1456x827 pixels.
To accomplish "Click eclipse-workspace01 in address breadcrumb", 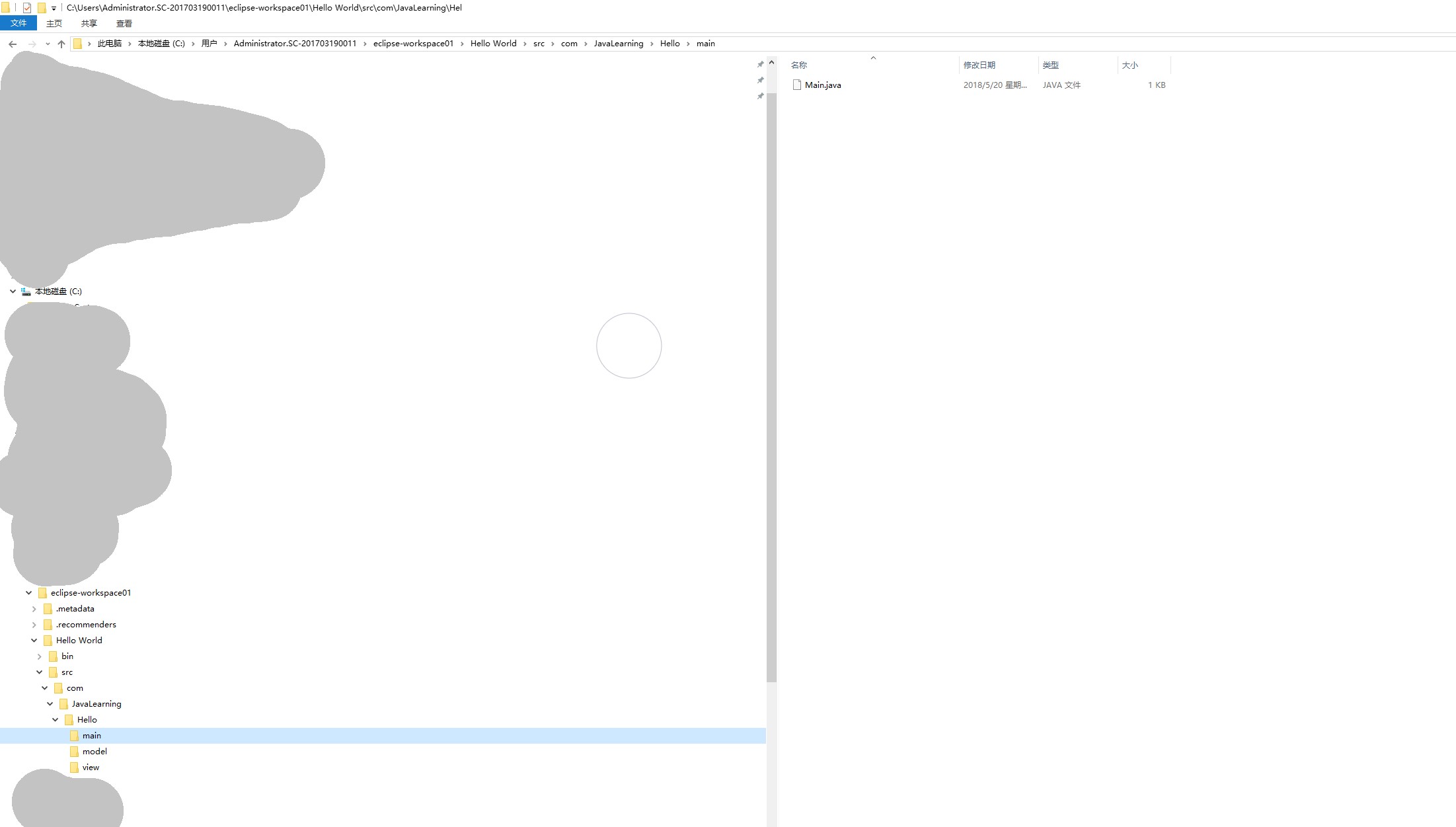I will [x=413, y=44].
